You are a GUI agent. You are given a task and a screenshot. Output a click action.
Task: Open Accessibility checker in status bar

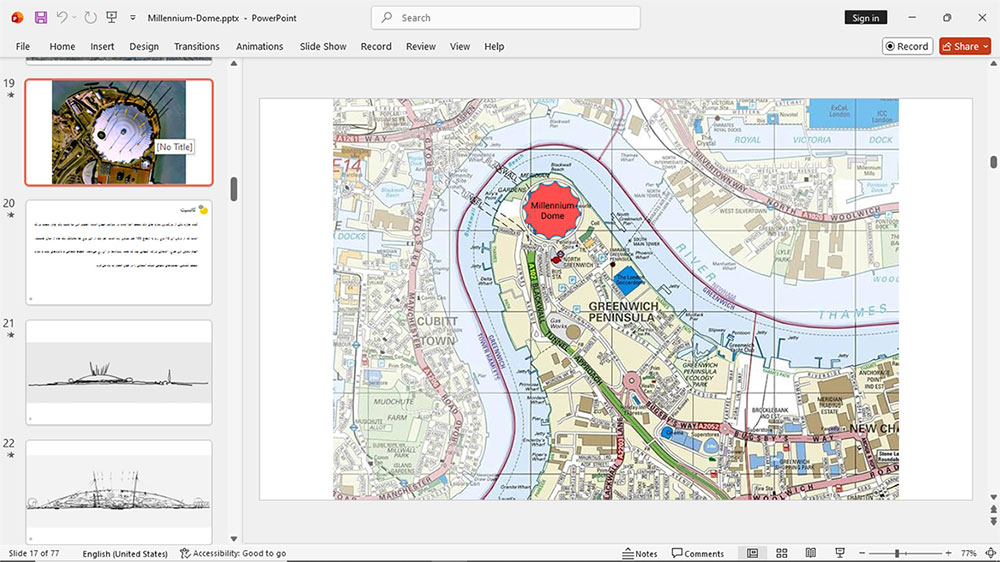coord(233,553)
